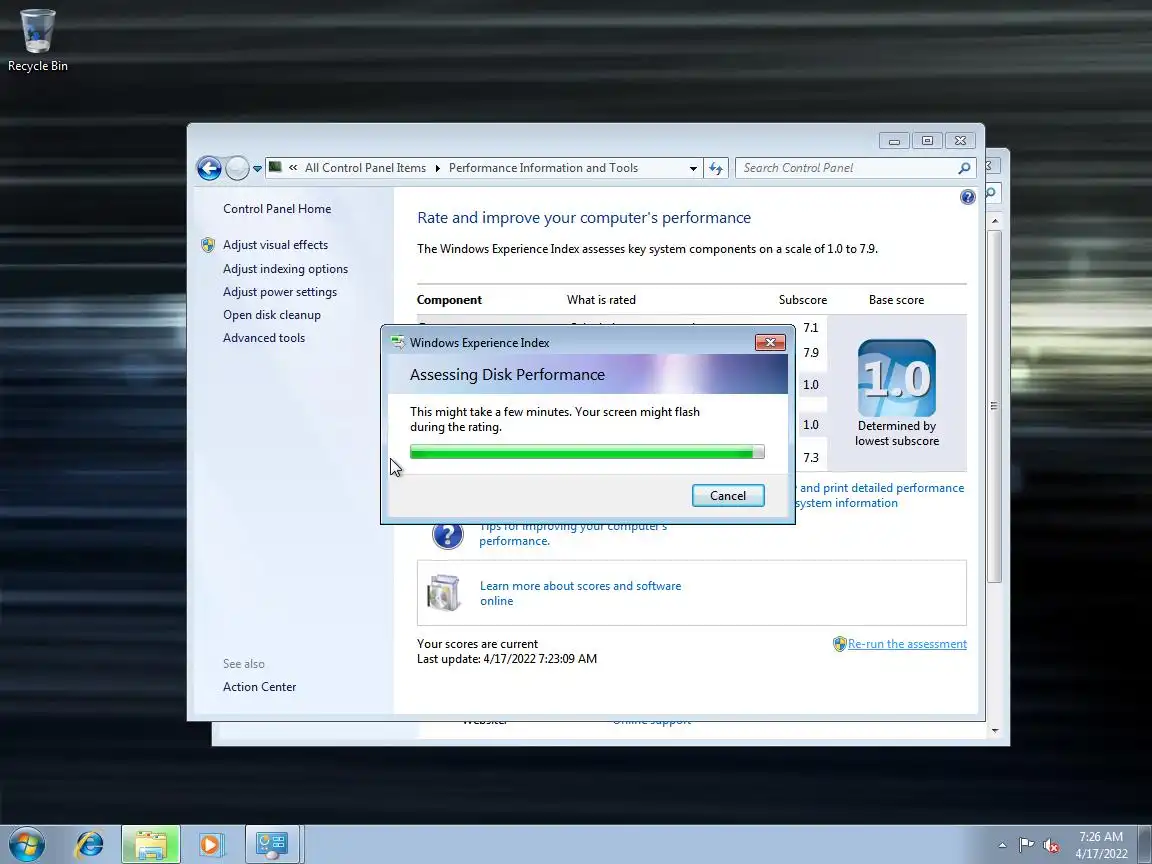Click the disabled Forward navigation arrow
This screenshot has width=1152, height=864.
237,168
